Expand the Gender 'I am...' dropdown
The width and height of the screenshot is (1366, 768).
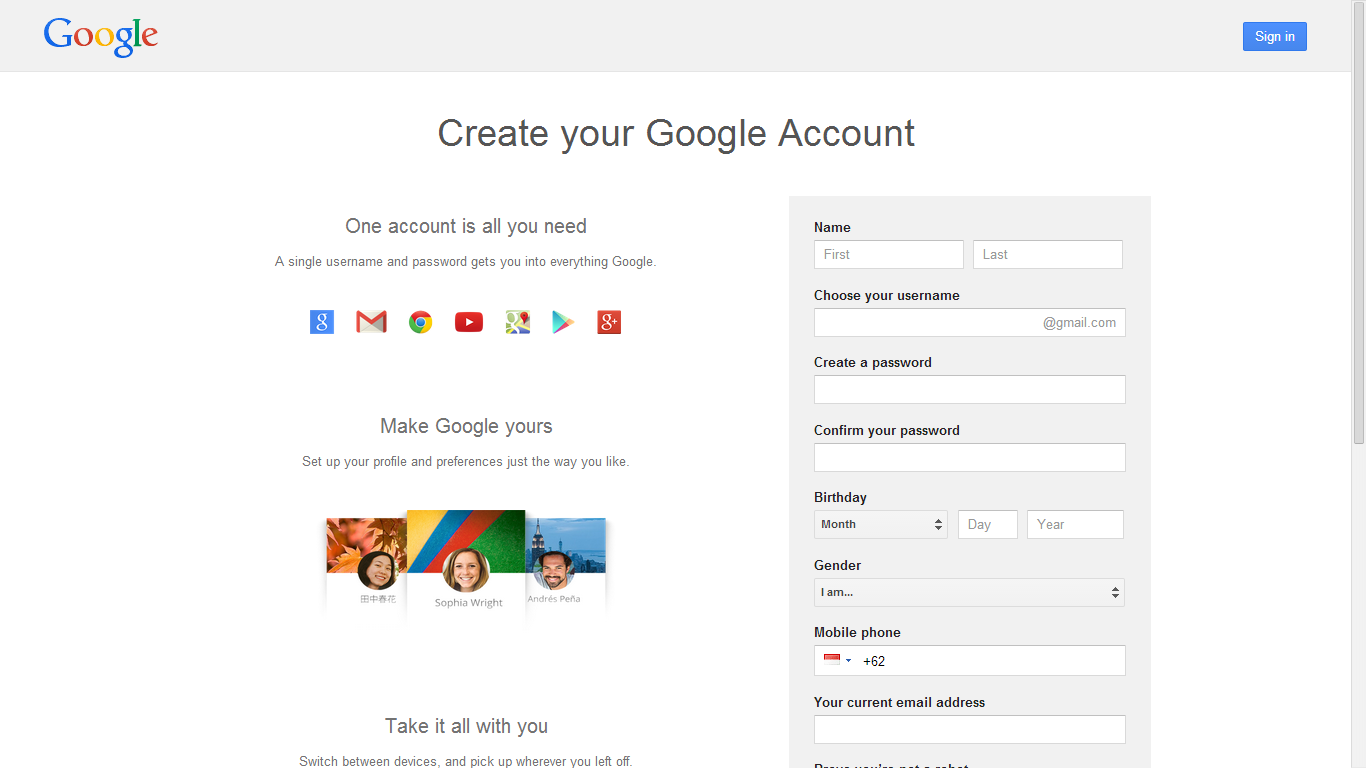pyautogui.click(x=968, y=592)
